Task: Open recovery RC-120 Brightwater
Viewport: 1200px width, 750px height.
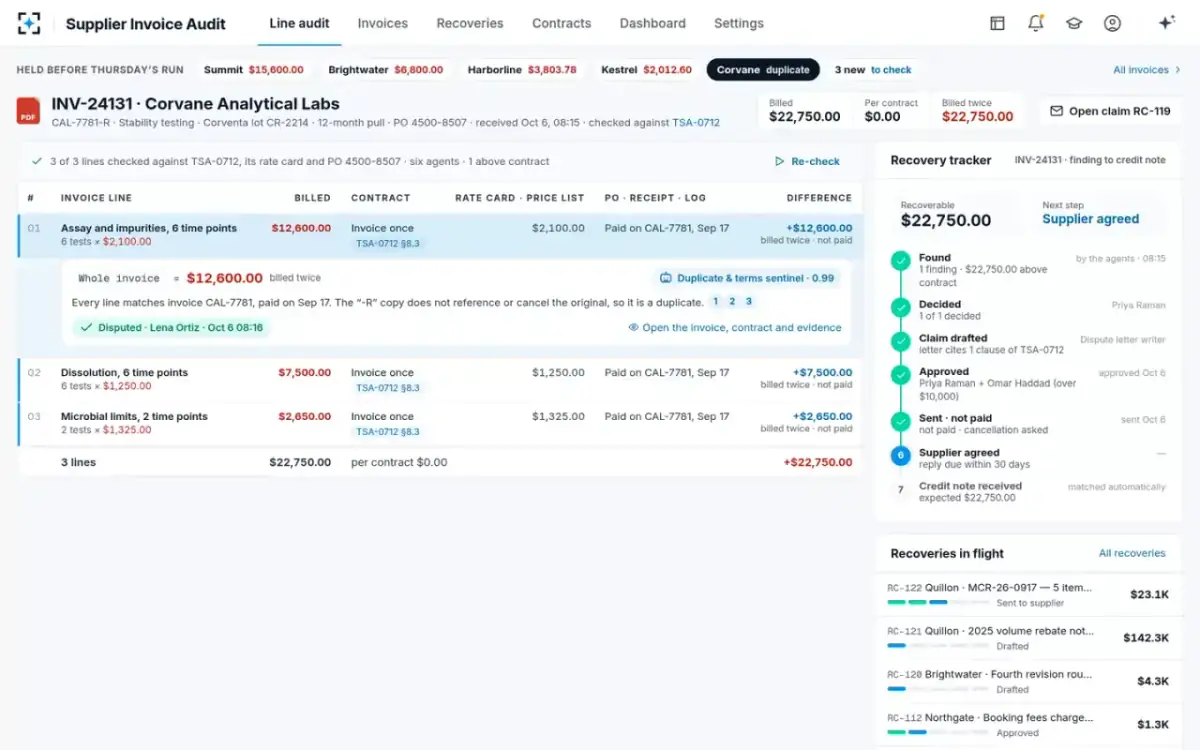Action: click(x=1028, y=681)
